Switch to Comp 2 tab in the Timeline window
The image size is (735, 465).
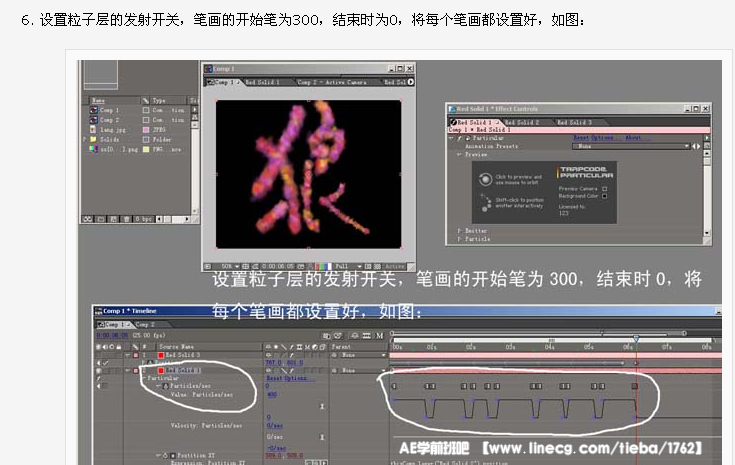pyautogui.click(x=145, y=324)
